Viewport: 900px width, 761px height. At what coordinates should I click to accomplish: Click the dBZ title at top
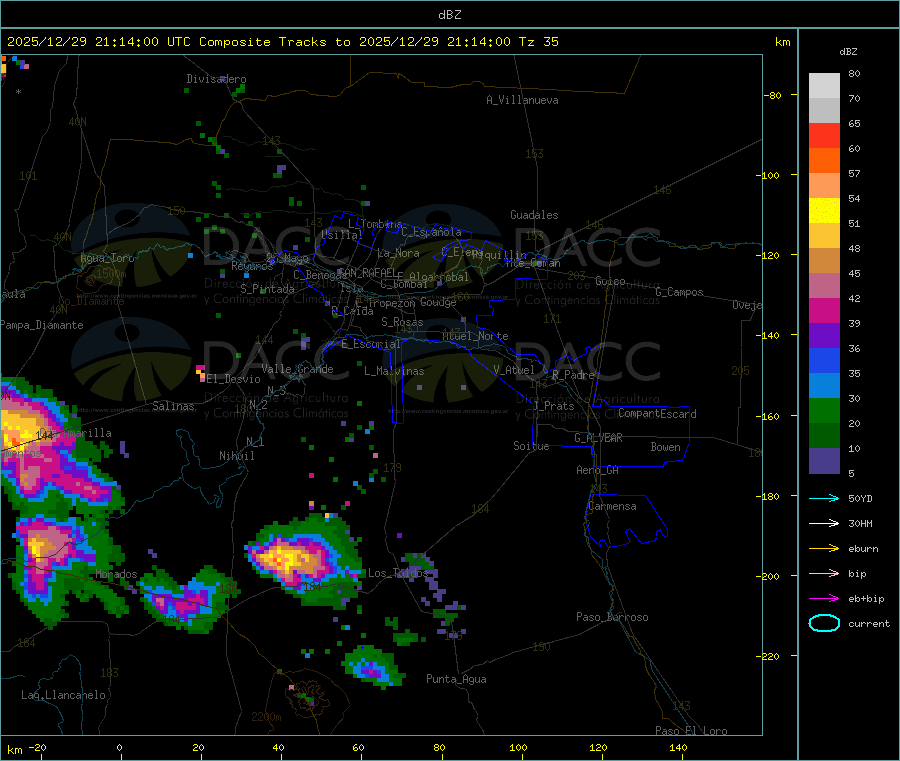(449, 15)
